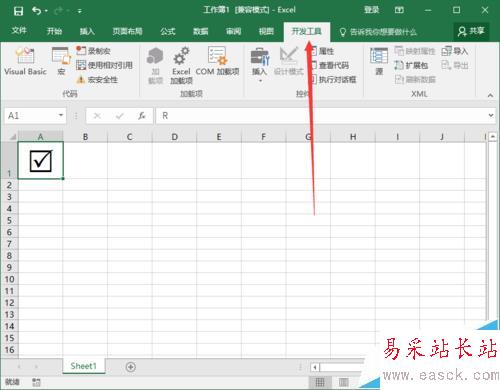Image resolution: width=500 pixels, height=390 pixels.
Task: Switch to the 数据 ribbon tab
Action: [x=200, y=31]
